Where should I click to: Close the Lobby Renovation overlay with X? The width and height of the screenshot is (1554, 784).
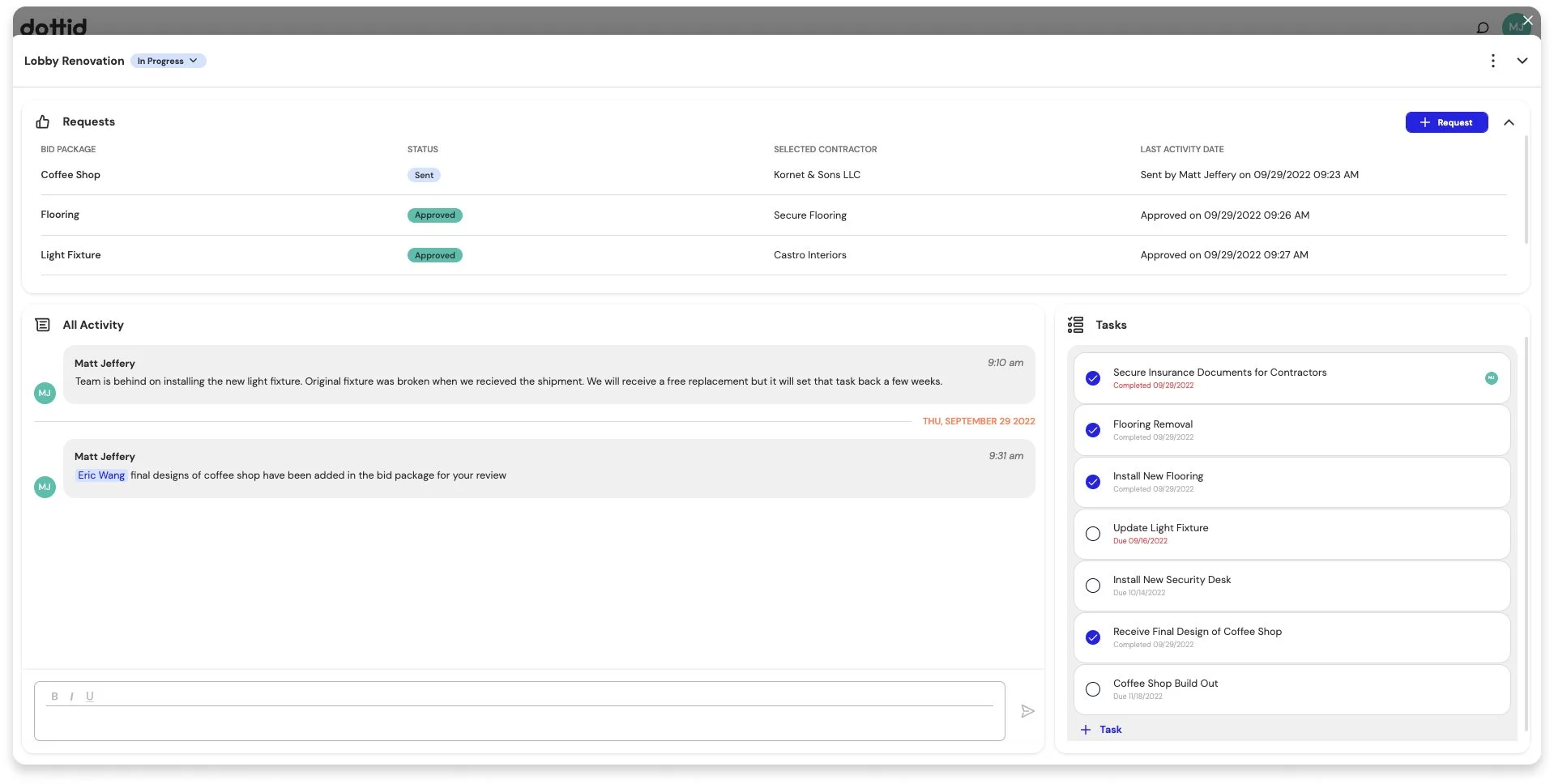[1527, 20]
